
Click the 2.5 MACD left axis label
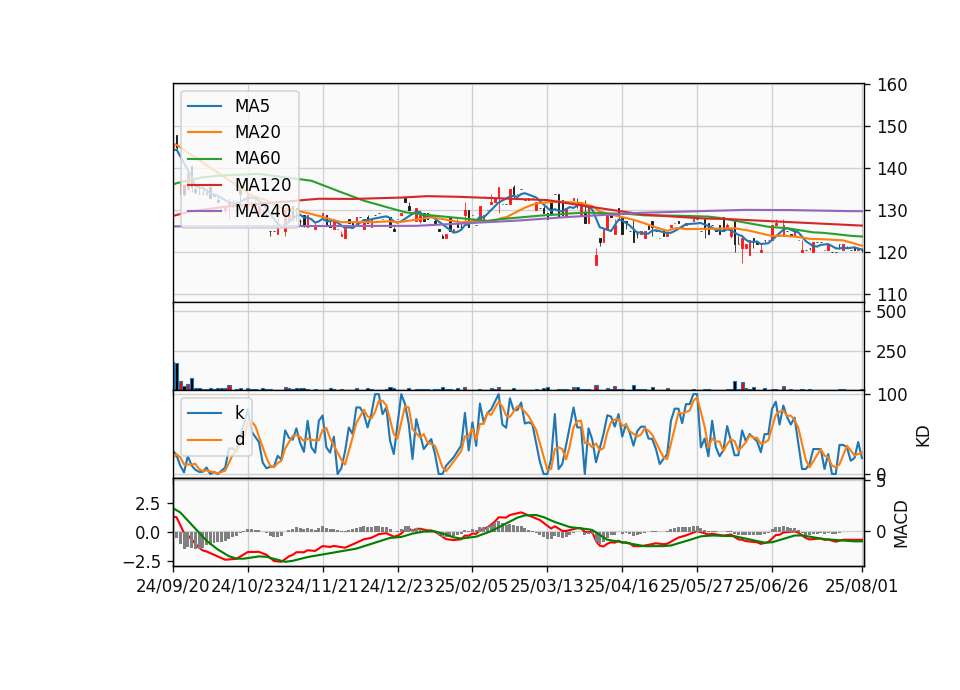[148, 504]
